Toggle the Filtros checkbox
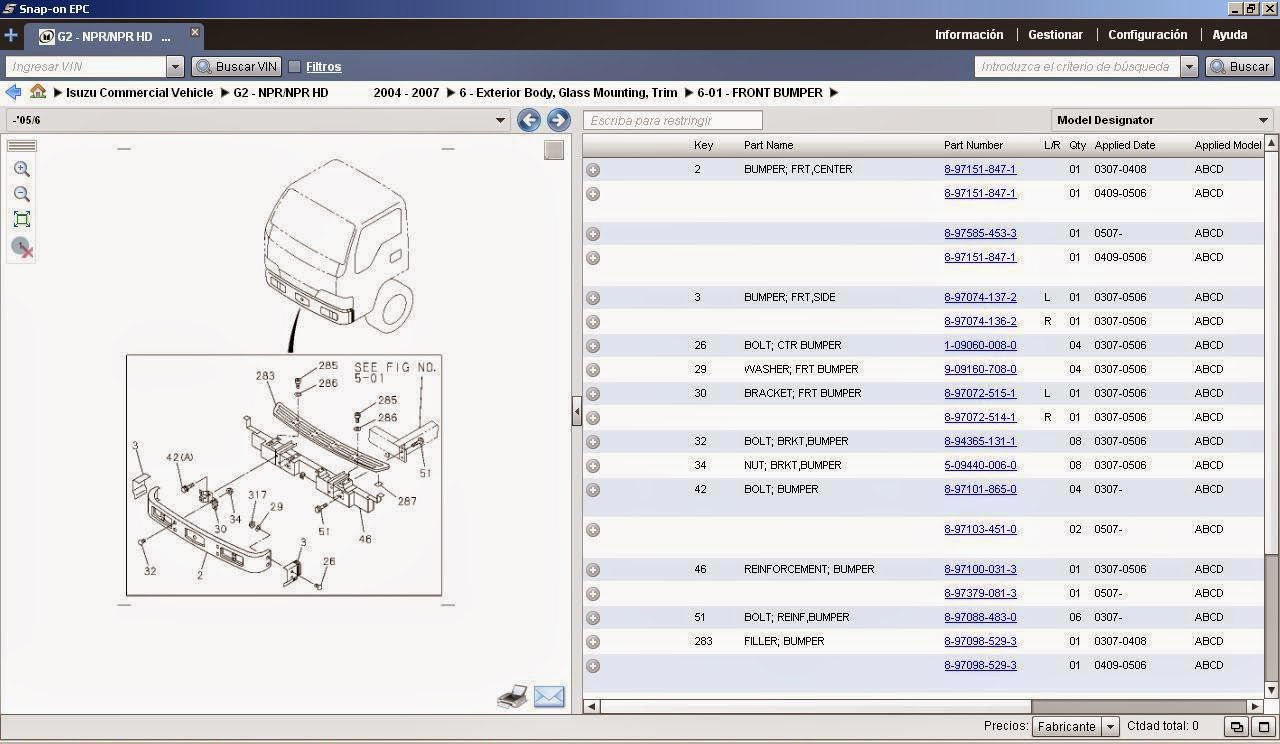The height and width of the screenshot is (744, 1280). (294, 67)
